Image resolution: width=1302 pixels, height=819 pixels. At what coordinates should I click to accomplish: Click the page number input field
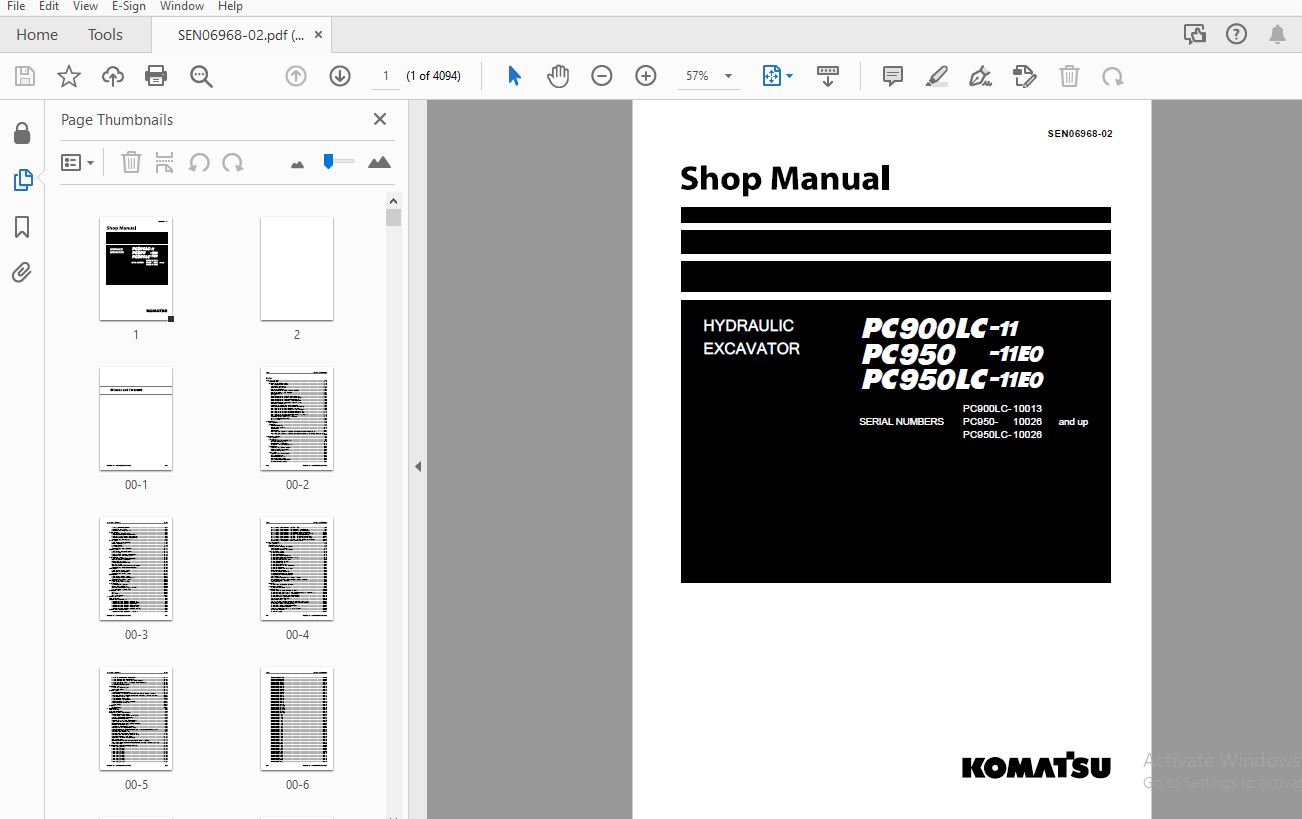tap(385, 76)
